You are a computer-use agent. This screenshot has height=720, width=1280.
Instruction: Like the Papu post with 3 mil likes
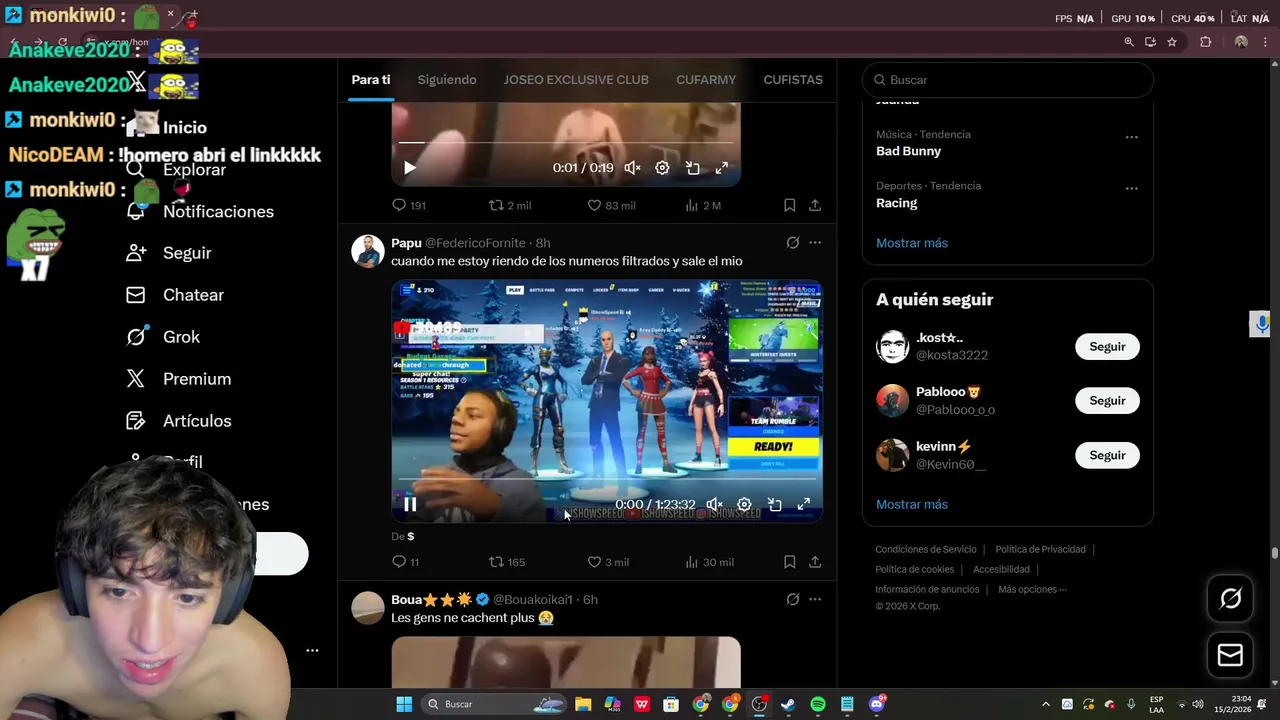(x=608, y=562)
